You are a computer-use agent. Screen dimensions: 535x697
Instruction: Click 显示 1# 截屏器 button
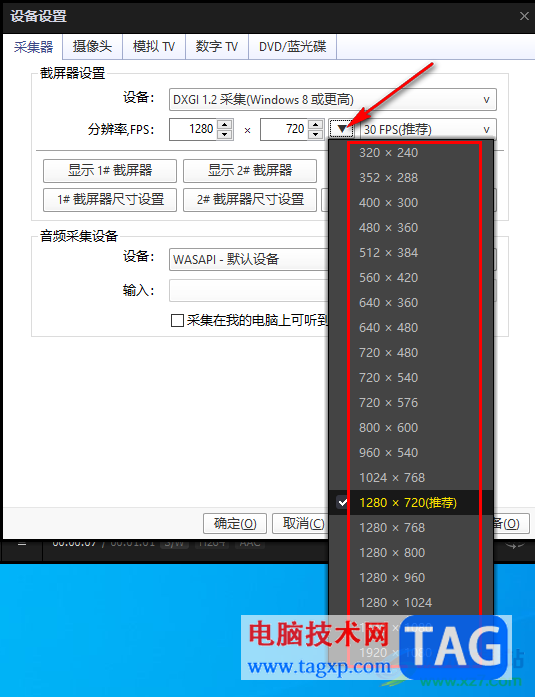coord(110,171)
